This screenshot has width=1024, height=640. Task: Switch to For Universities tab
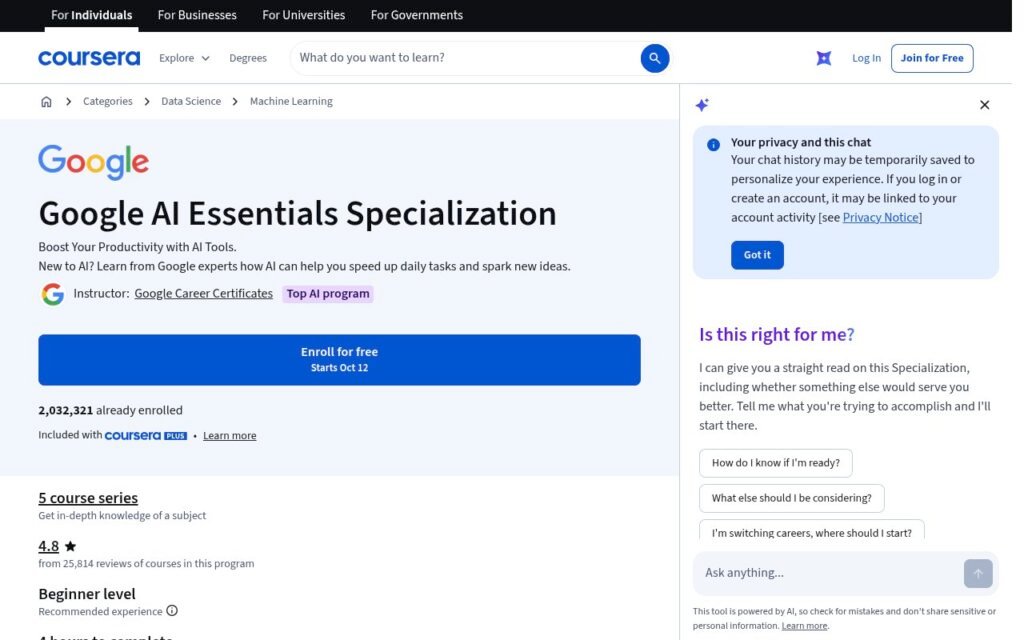point(304,15)
